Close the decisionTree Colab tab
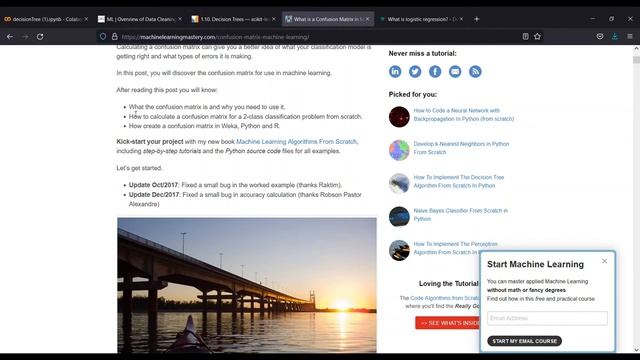 tap(86, 19)
